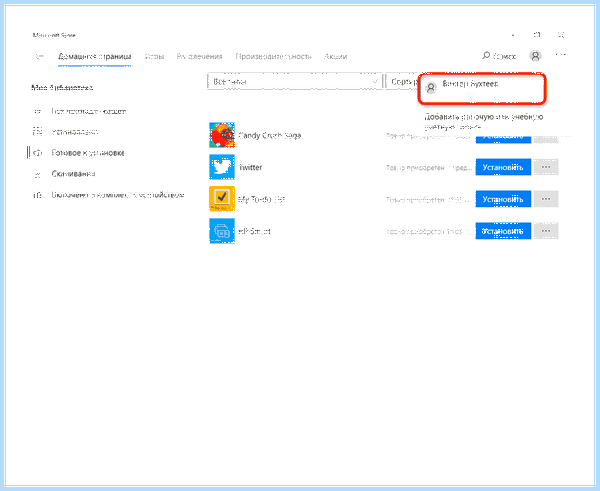Click the first library sidebar icon
Image resolution: width=600 pixels, height=491 pixels.
tap(38, 111)
